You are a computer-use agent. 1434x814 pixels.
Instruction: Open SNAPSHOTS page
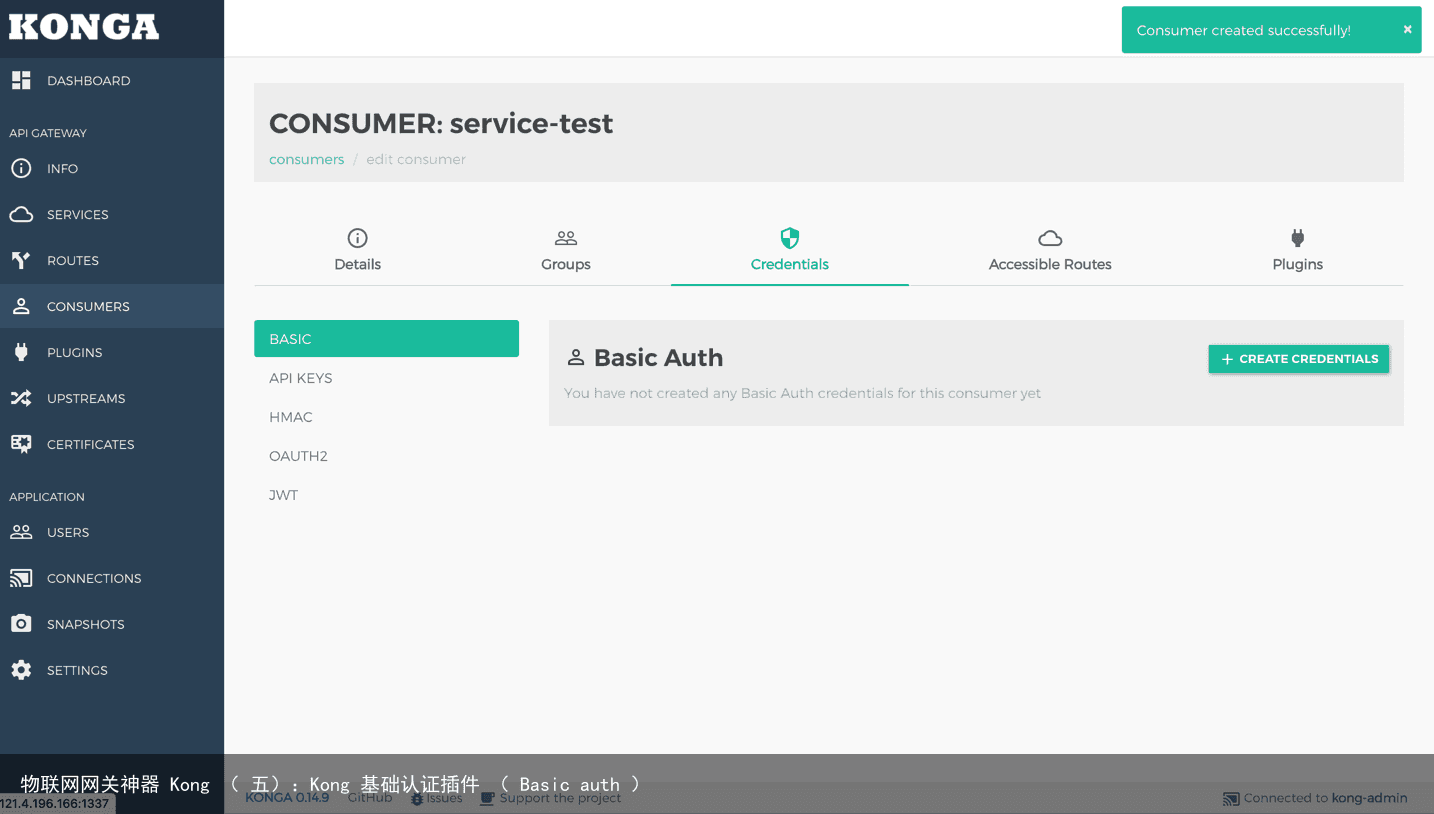(112, 624)
